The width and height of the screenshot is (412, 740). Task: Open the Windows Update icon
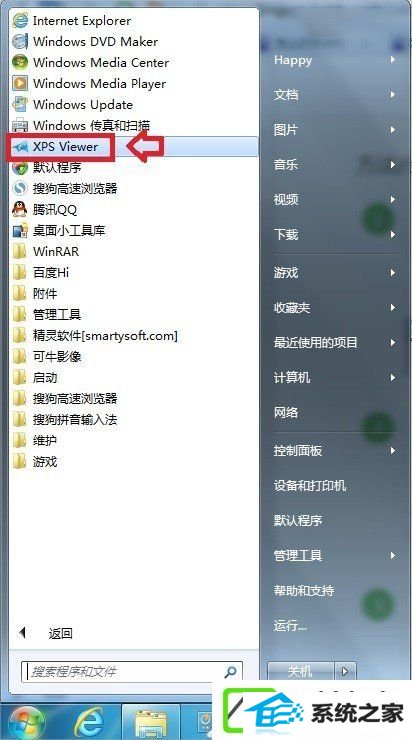point(20,104)
